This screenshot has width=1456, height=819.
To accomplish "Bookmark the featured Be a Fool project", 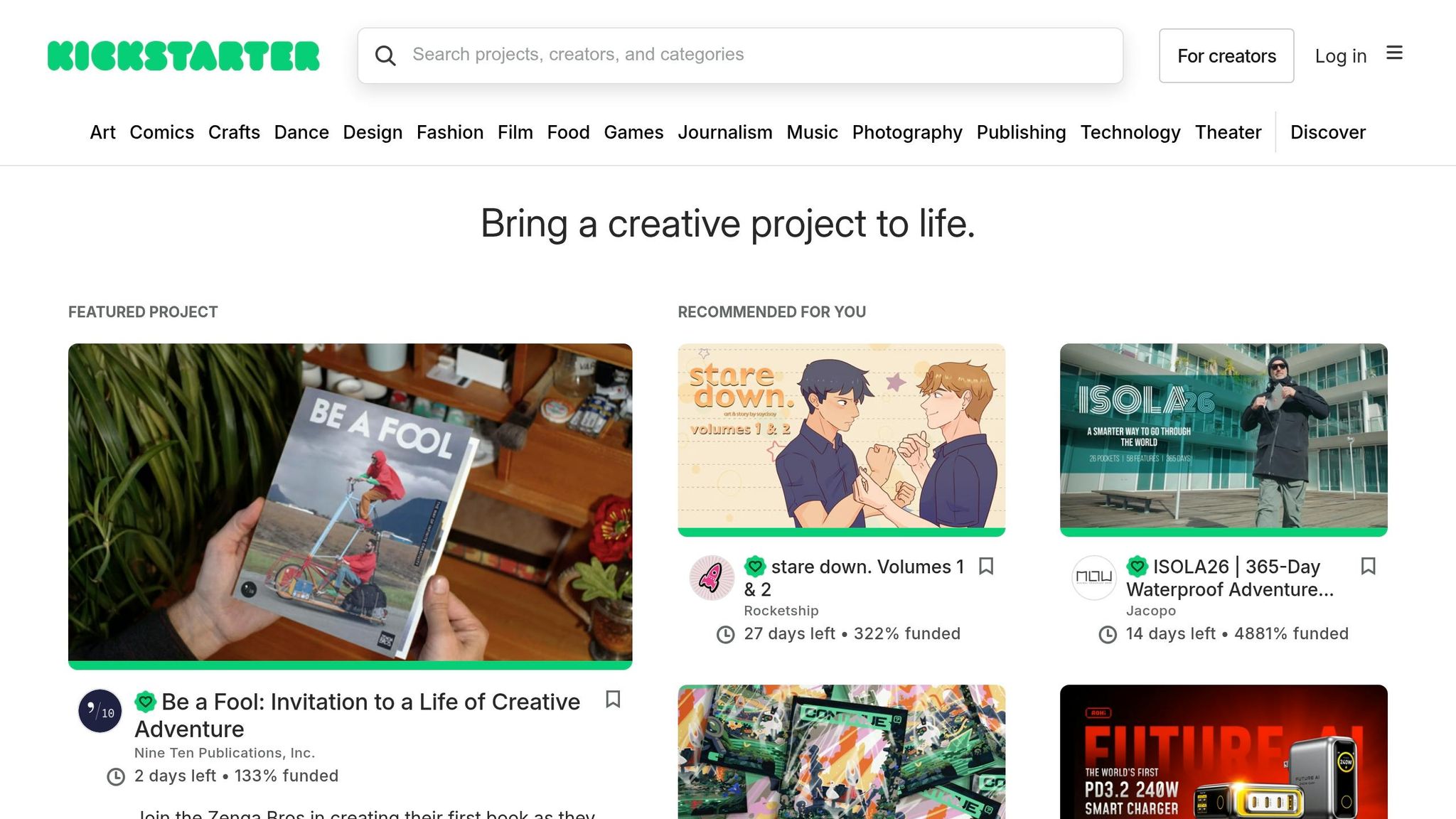I will click(613, 701).
